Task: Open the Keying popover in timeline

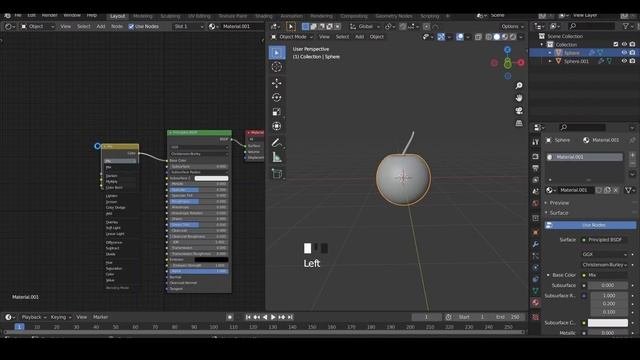Action: [60, 317]
